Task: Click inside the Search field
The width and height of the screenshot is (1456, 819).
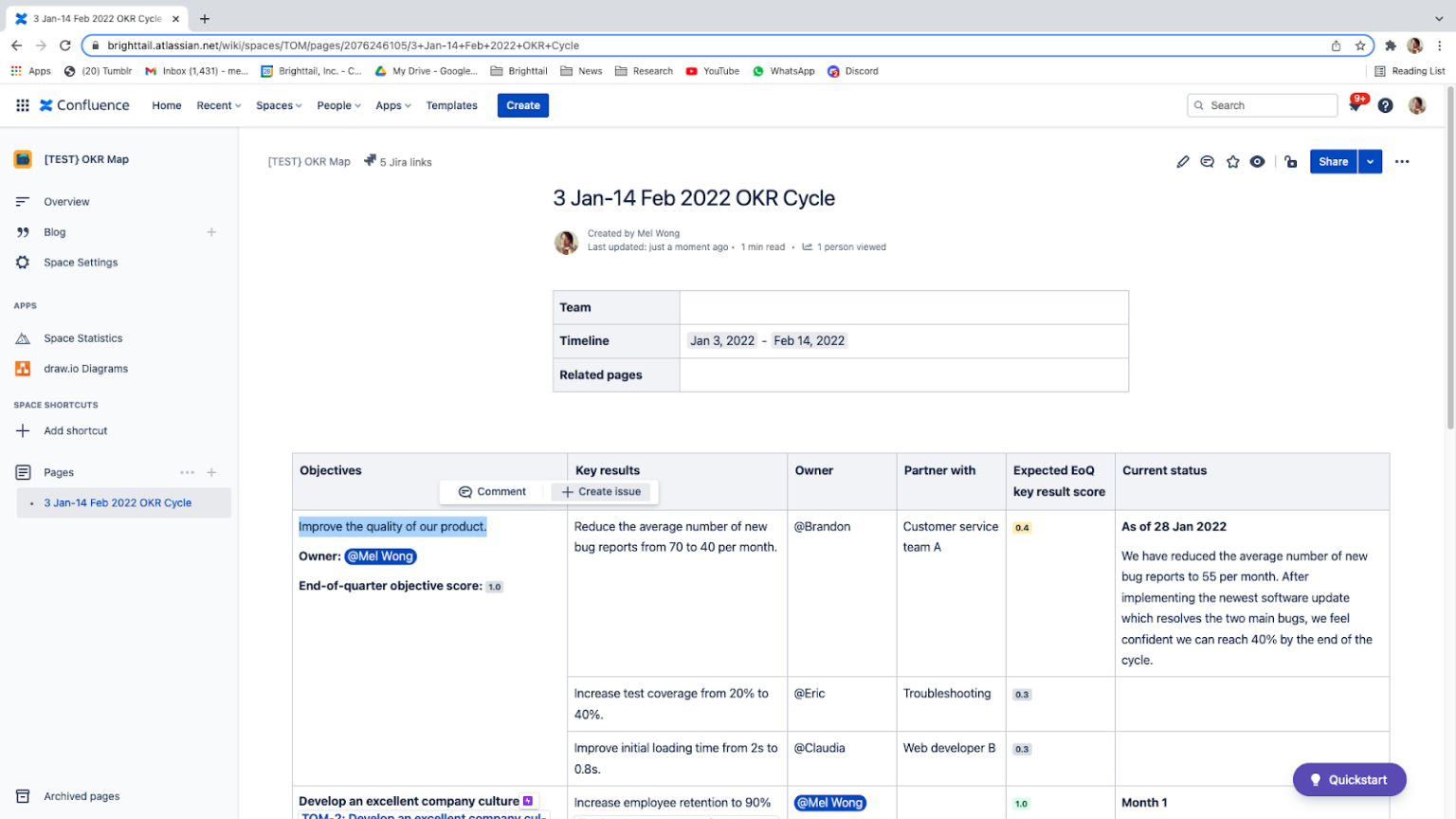Action: (x=1262, y=105)
